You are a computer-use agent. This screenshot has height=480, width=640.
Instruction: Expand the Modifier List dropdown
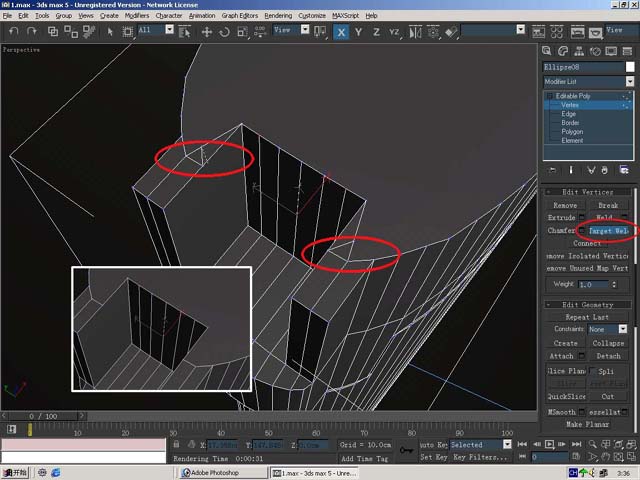(x=630, y=82)
